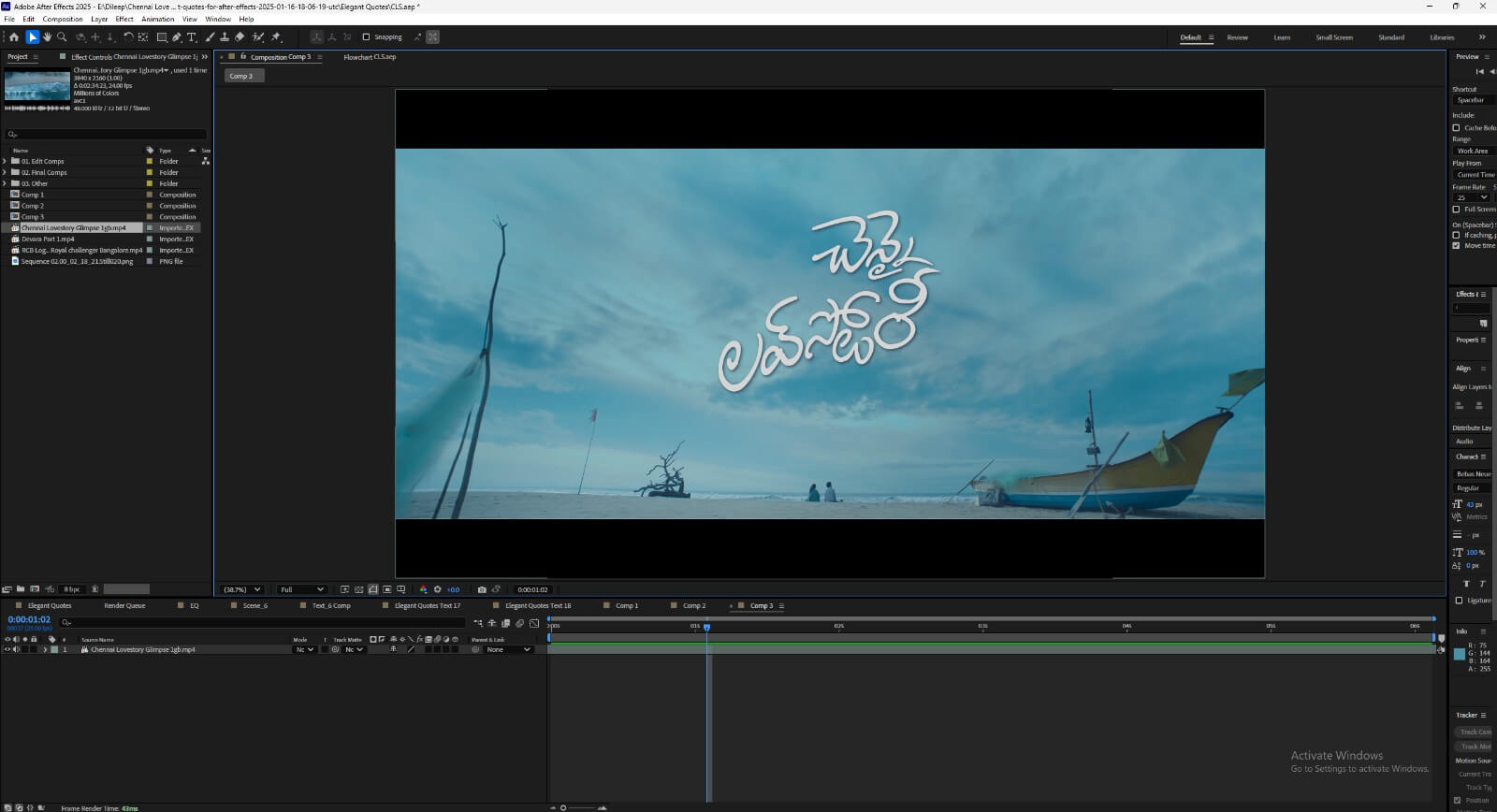Select the Clone Stamp tool

225,37
